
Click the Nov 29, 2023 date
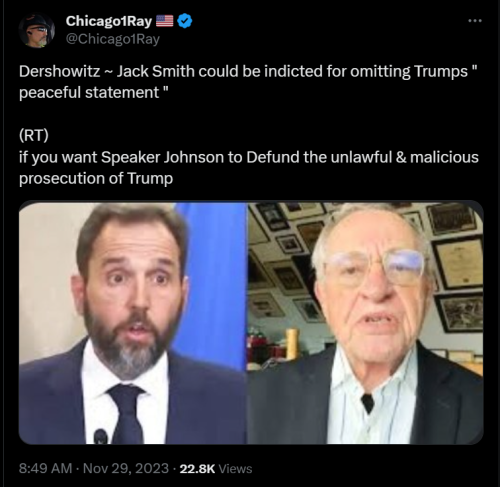[x=126, y=468]
